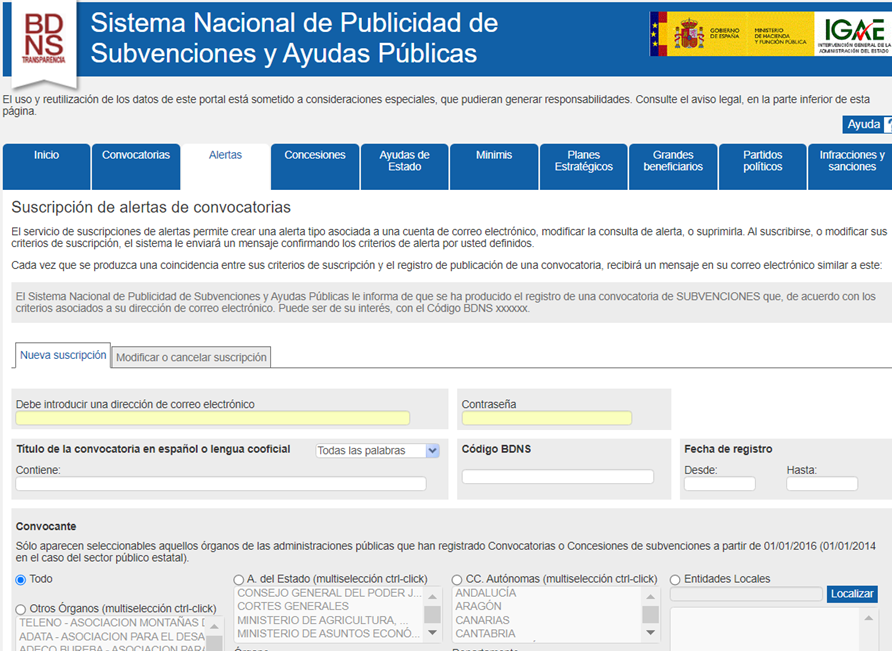Click the email address input field

pyautogui.click(x=213, y=418)
